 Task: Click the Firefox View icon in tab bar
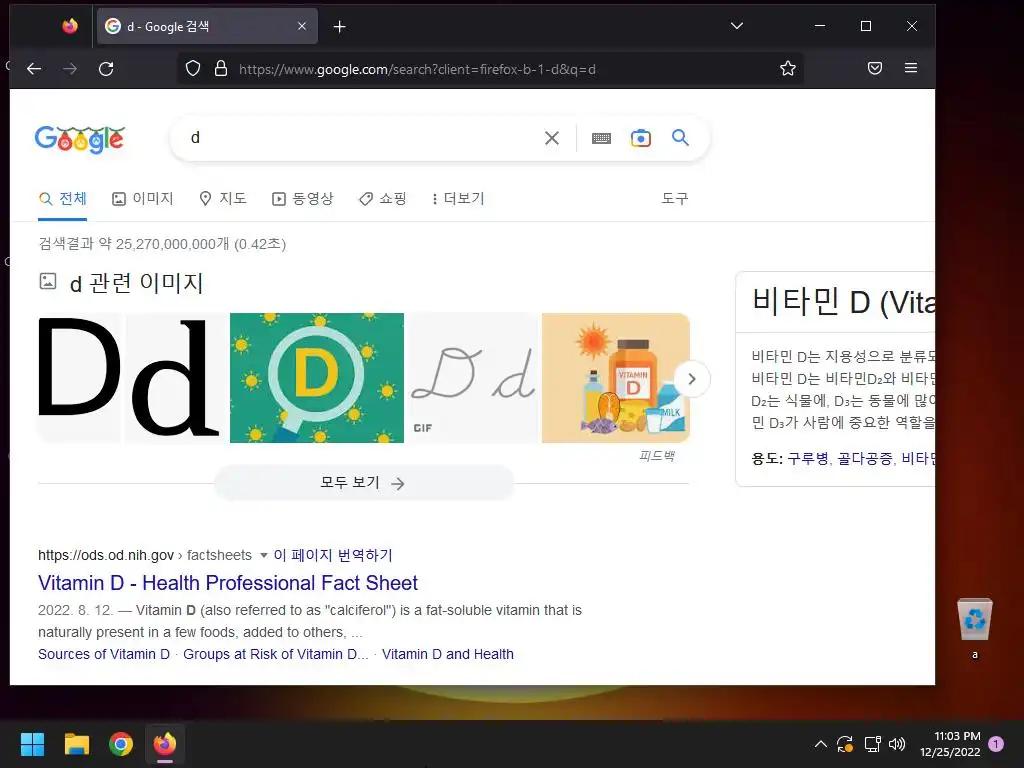tap(70, 26)
